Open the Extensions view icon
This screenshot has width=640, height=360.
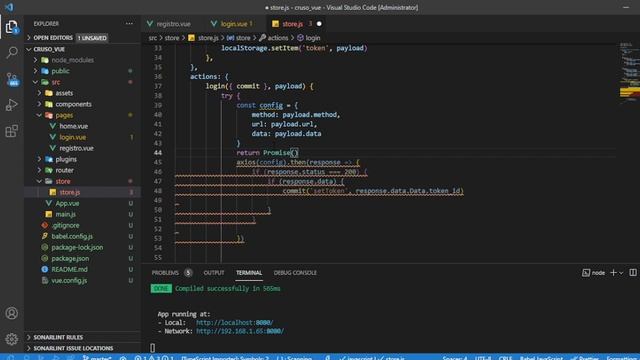[x=11, y=131]
